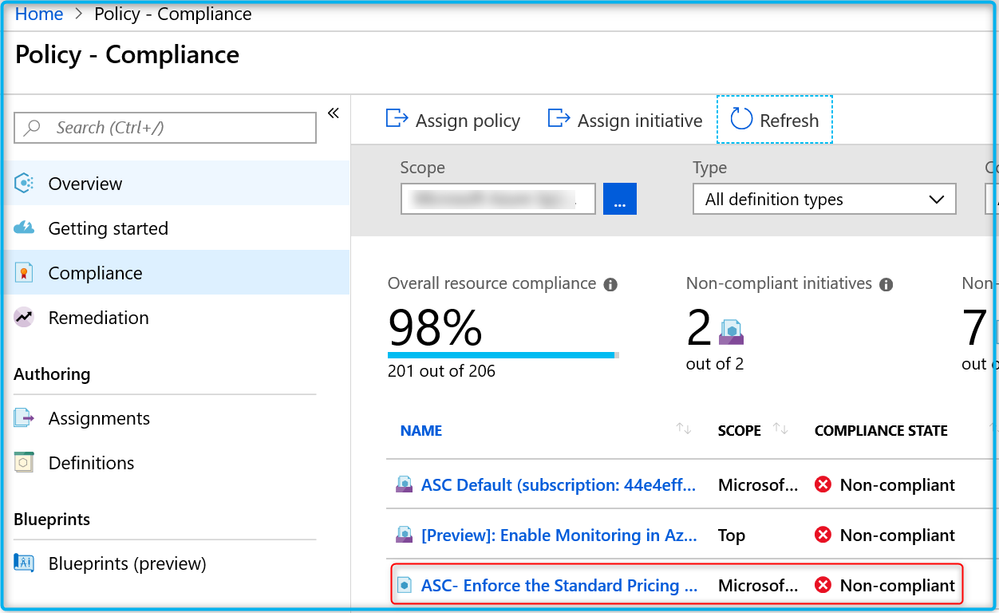Click the Search (Ctrl+/) input field
Image resolution: width=999 pixels, height=613 pixels.
click(x=165, y=127)
